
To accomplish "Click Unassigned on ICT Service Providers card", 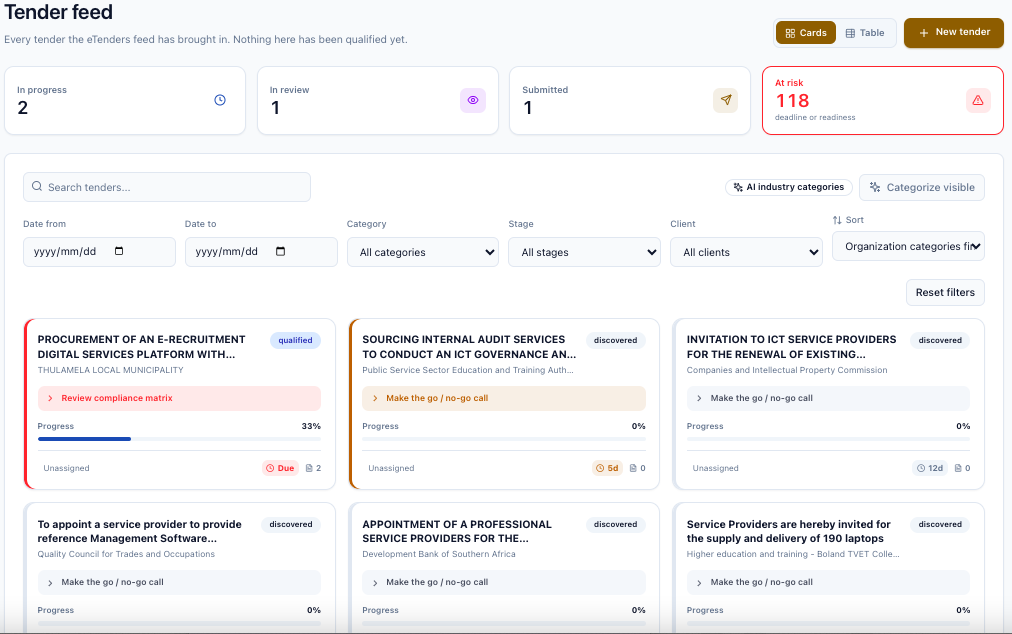I will (716, 468).
